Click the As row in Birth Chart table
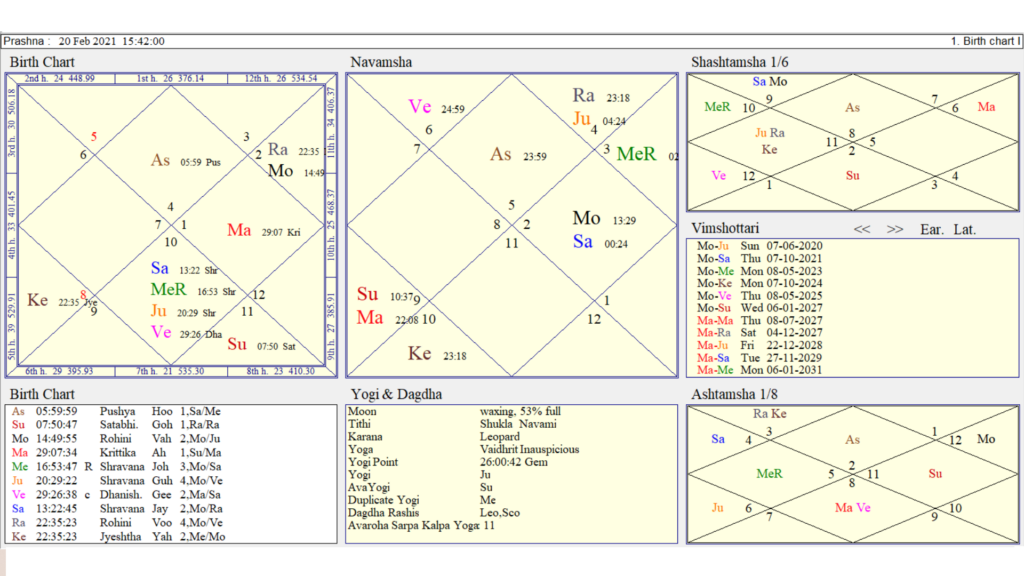1024x576 pixels. pyautogui.click(x=116, y=411)
